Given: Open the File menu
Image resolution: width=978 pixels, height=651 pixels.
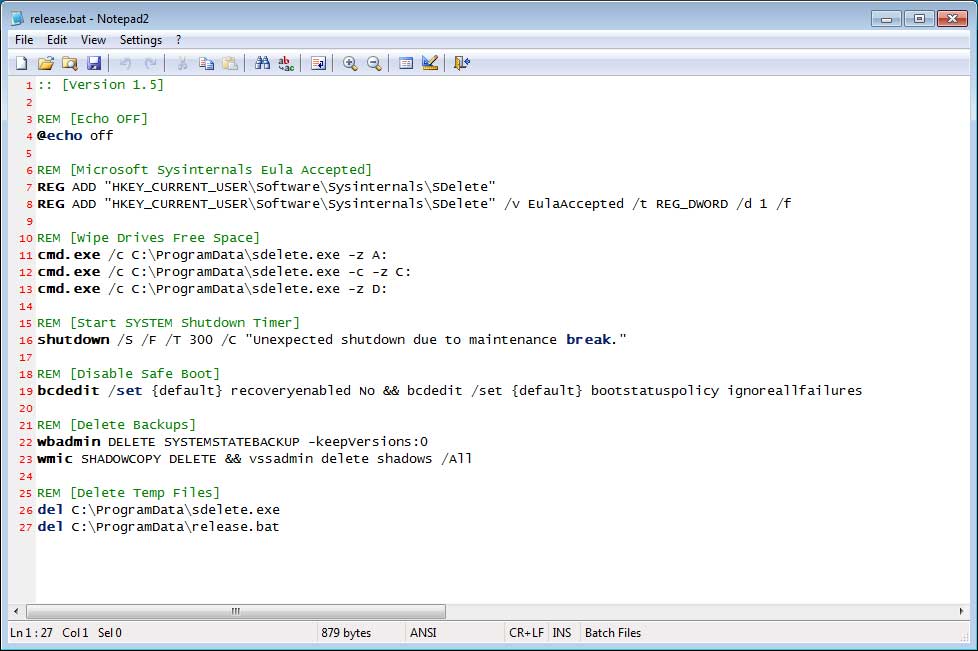Looking at the screenshot, I should 24,40.
